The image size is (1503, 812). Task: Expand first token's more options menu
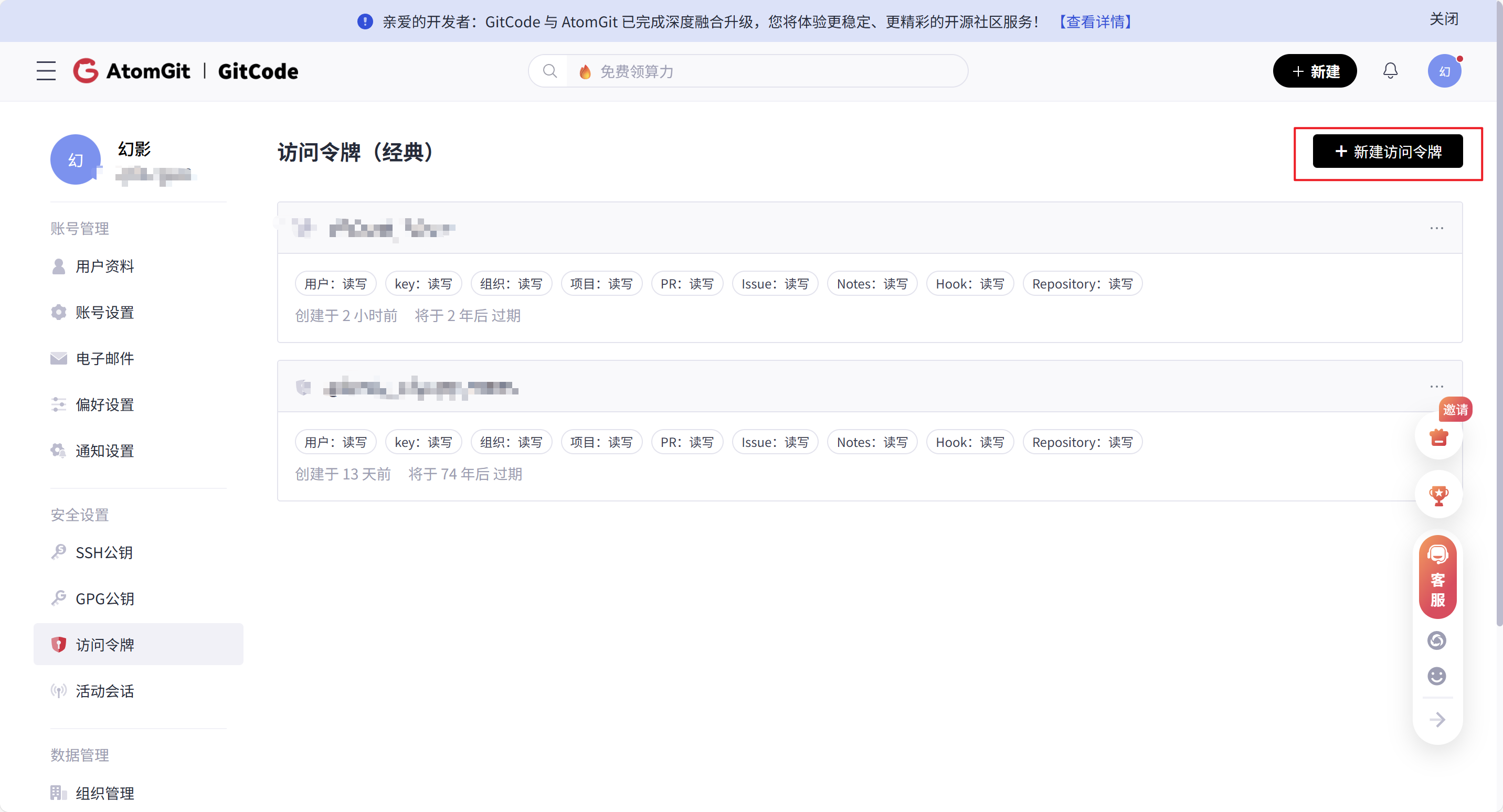[1436, 228]
